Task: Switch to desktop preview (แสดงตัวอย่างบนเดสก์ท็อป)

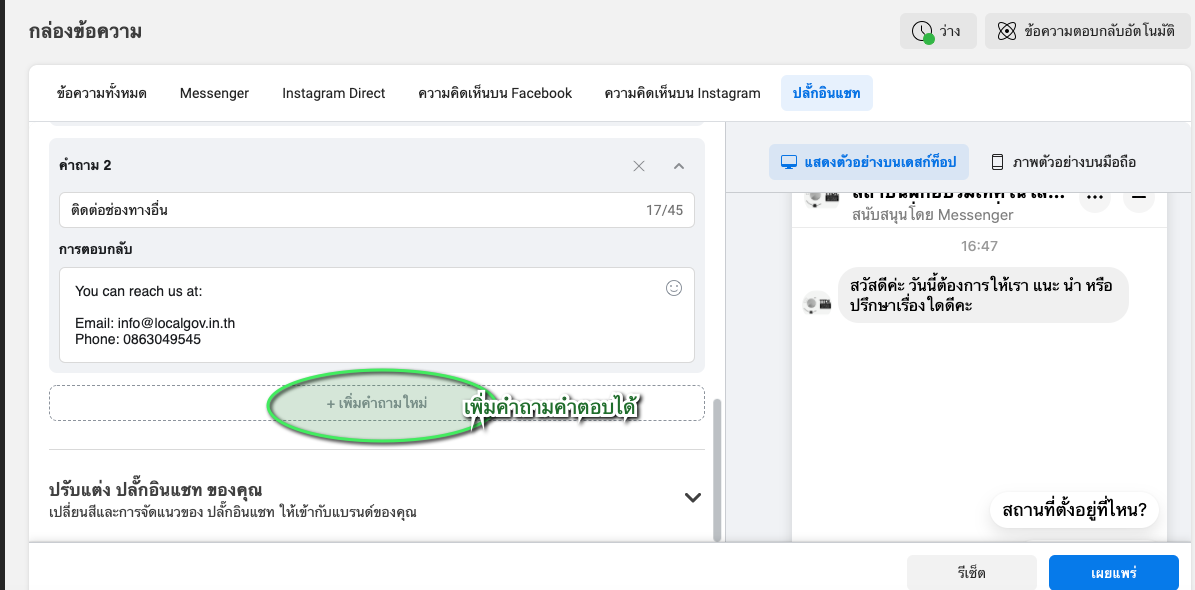Action: point(868,162)
